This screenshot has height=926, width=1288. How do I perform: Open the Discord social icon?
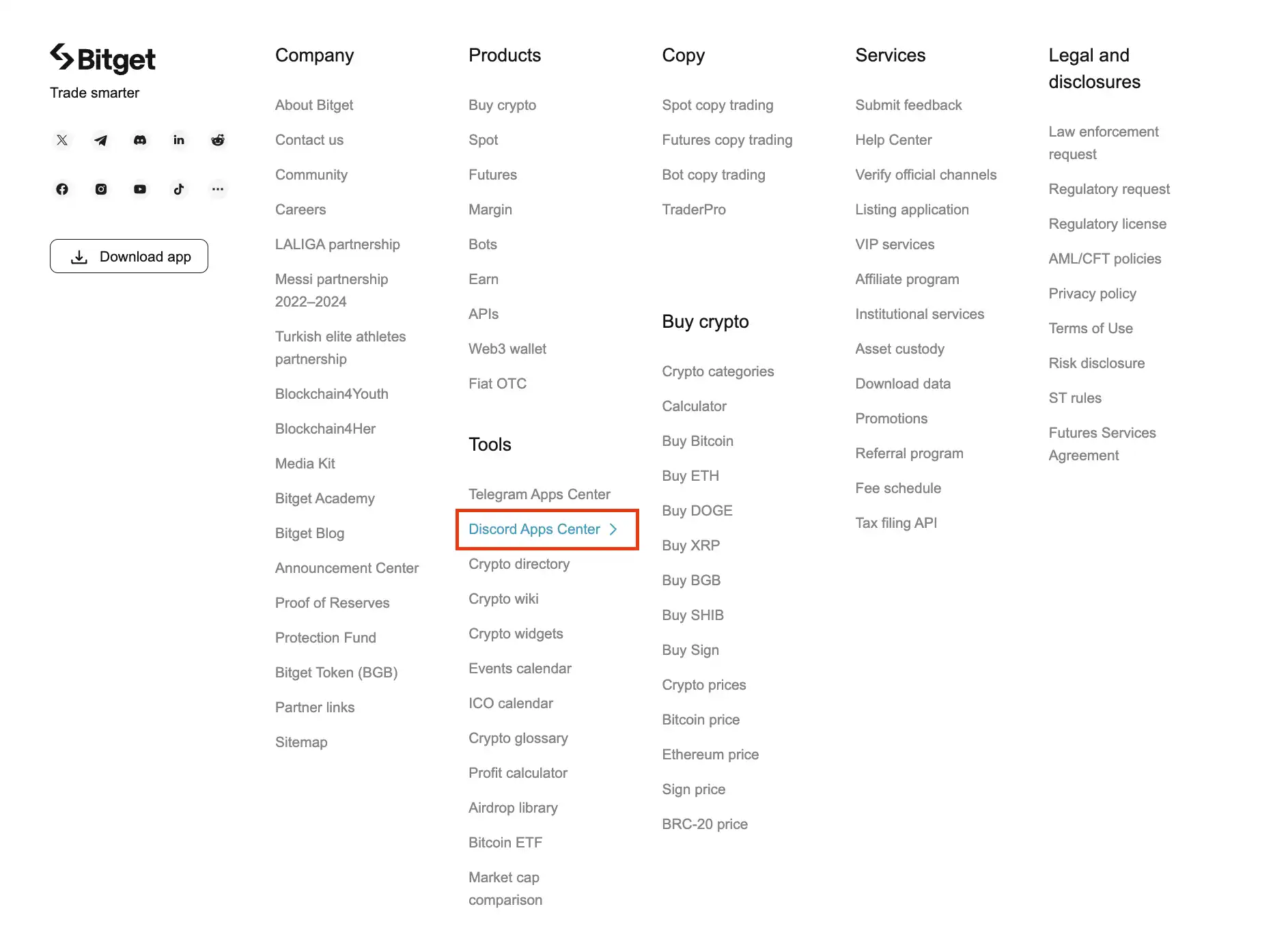click(140, 140)
